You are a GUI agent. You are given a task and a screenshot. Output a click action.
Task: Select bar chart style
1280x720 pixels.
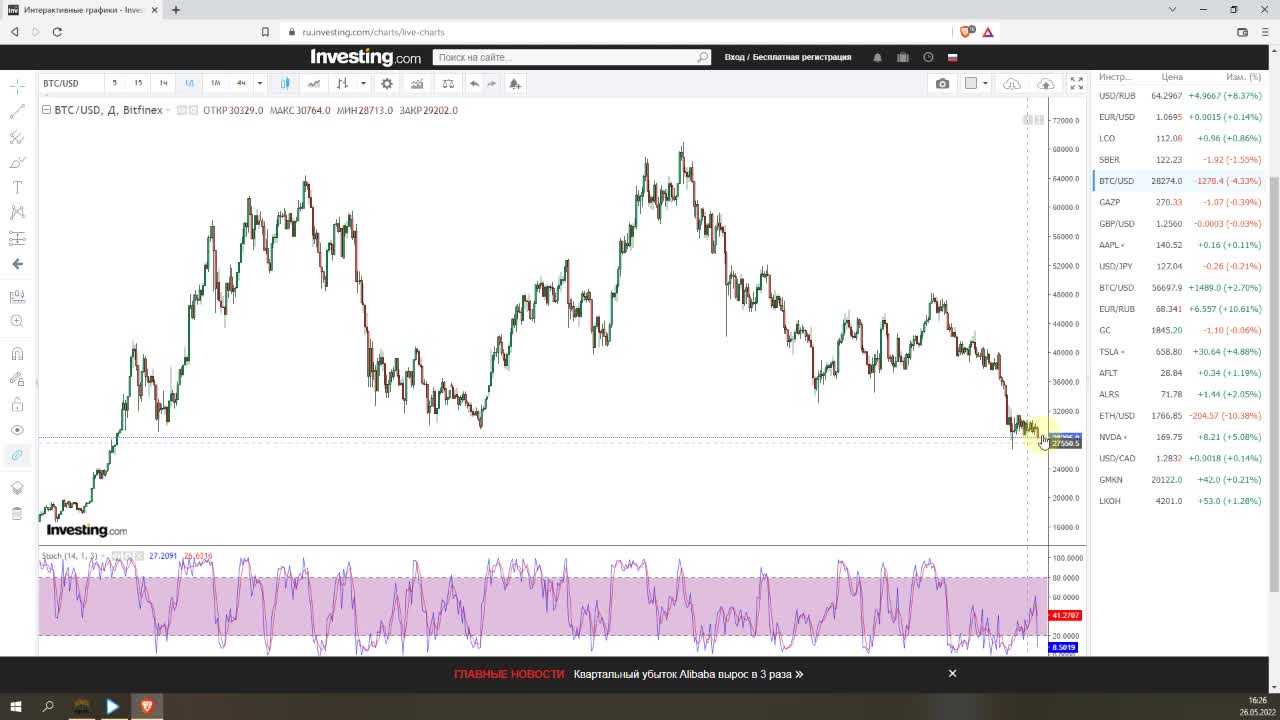[x=343, y=83]
